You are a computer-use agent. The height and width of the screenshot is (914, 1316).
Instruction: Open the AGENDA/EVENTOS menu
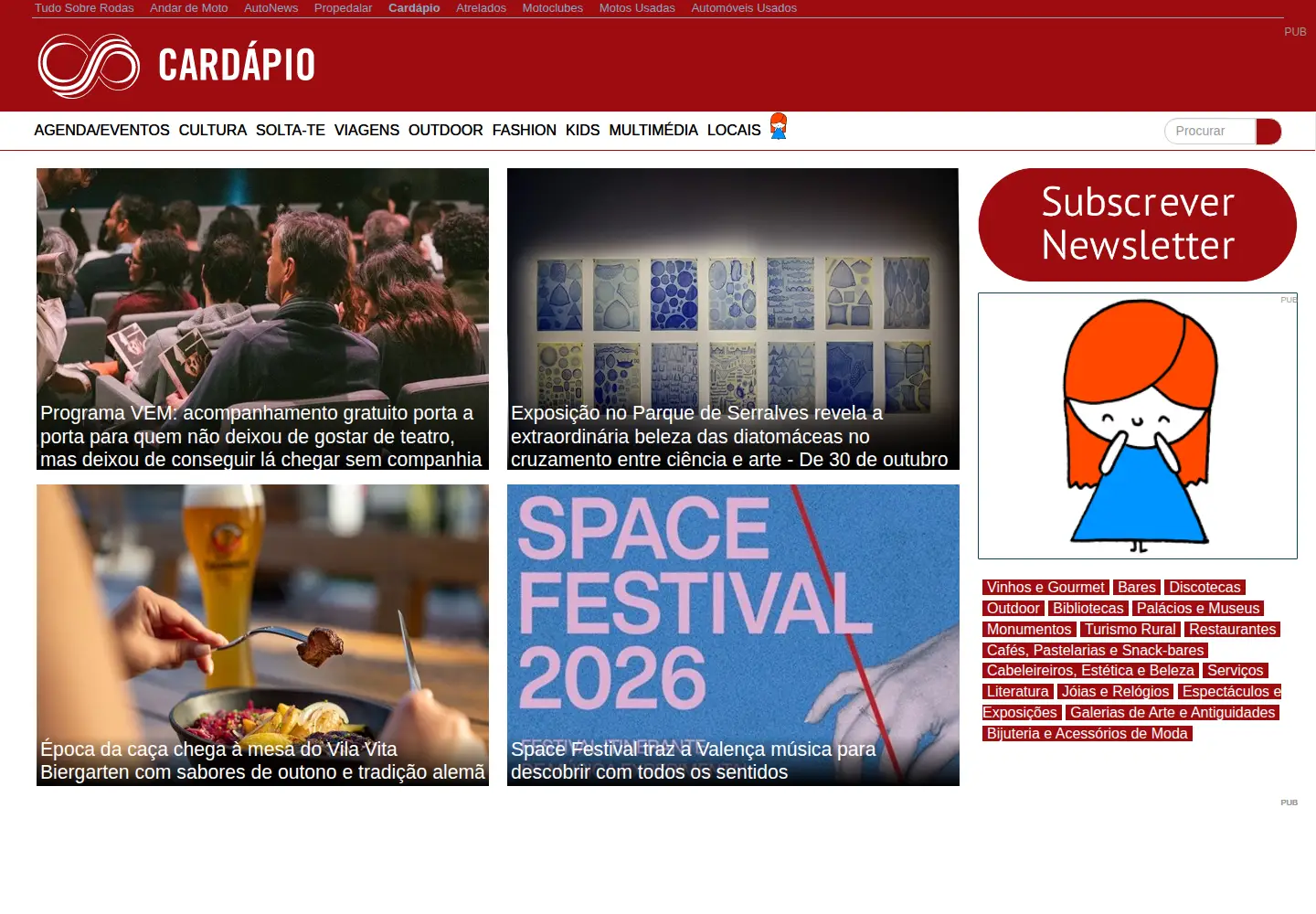coord(101,131)
